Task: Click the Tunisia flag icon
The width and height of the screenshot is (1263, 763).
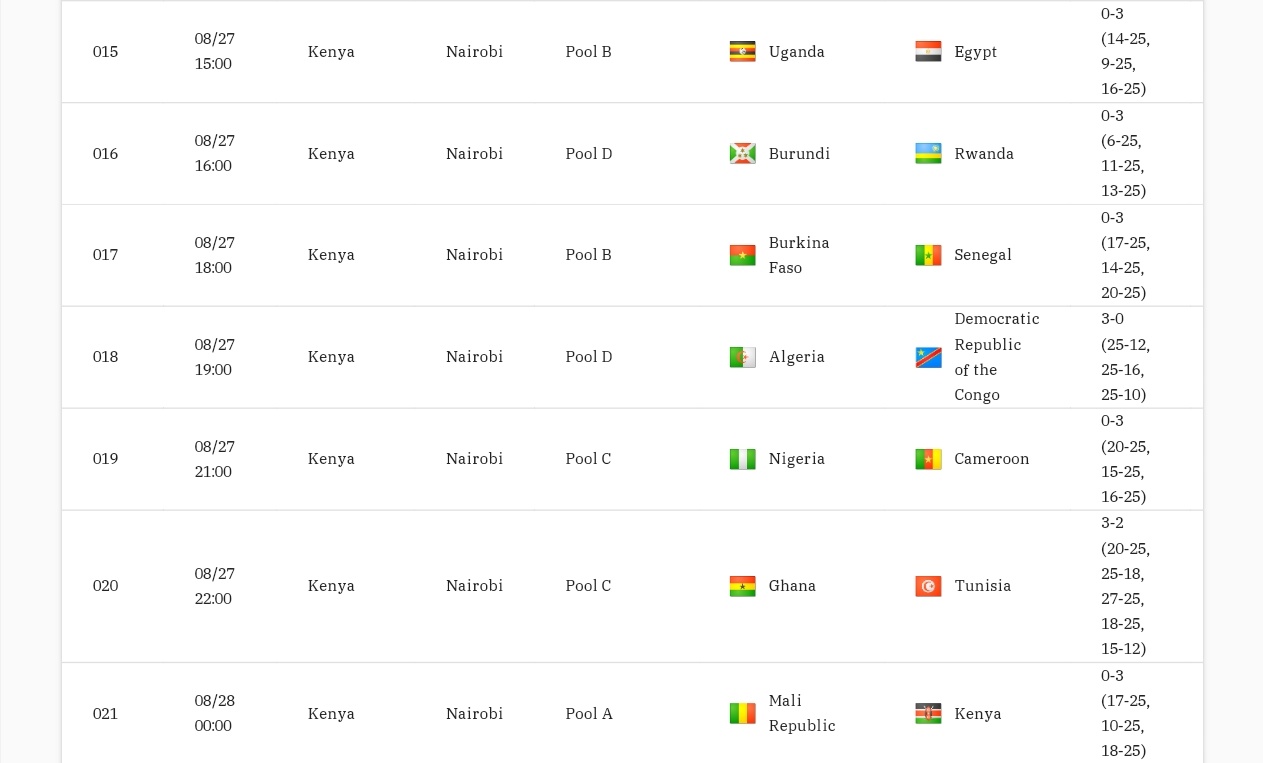Action: click(928, 586)
